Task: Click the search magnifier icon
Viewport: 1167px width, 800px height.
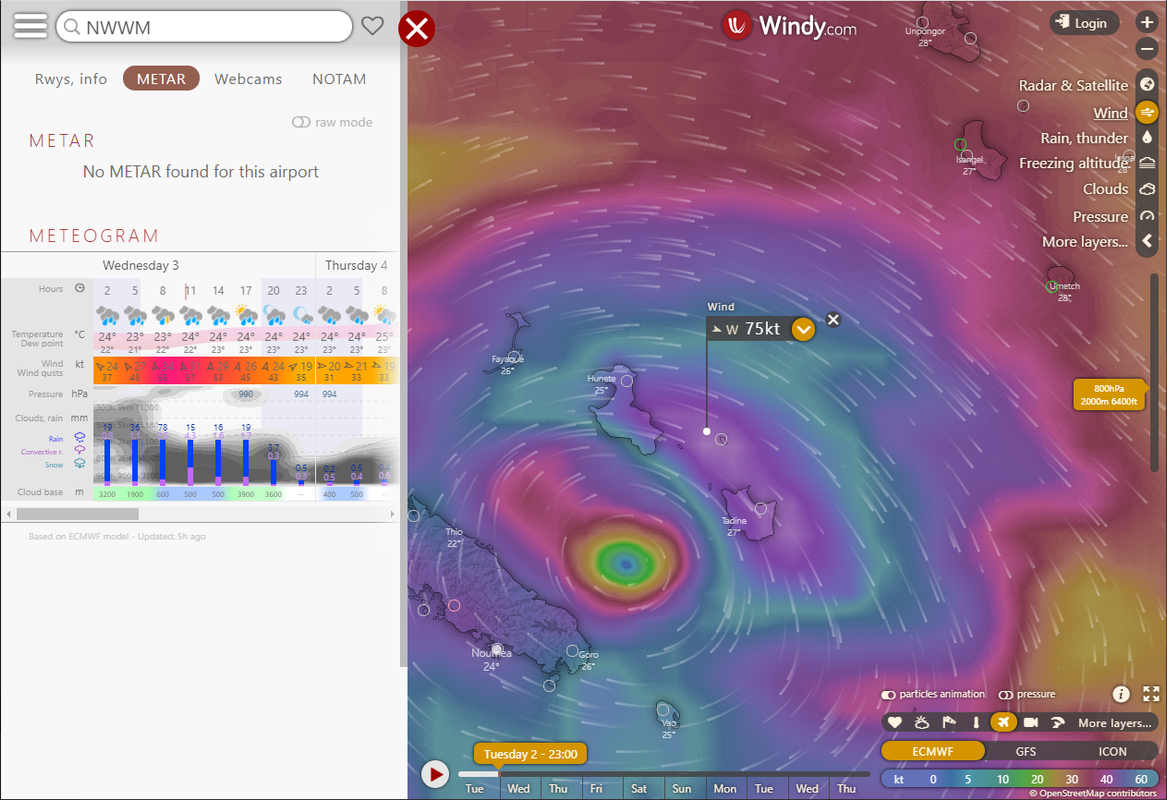Action: [x=71, y=28]
